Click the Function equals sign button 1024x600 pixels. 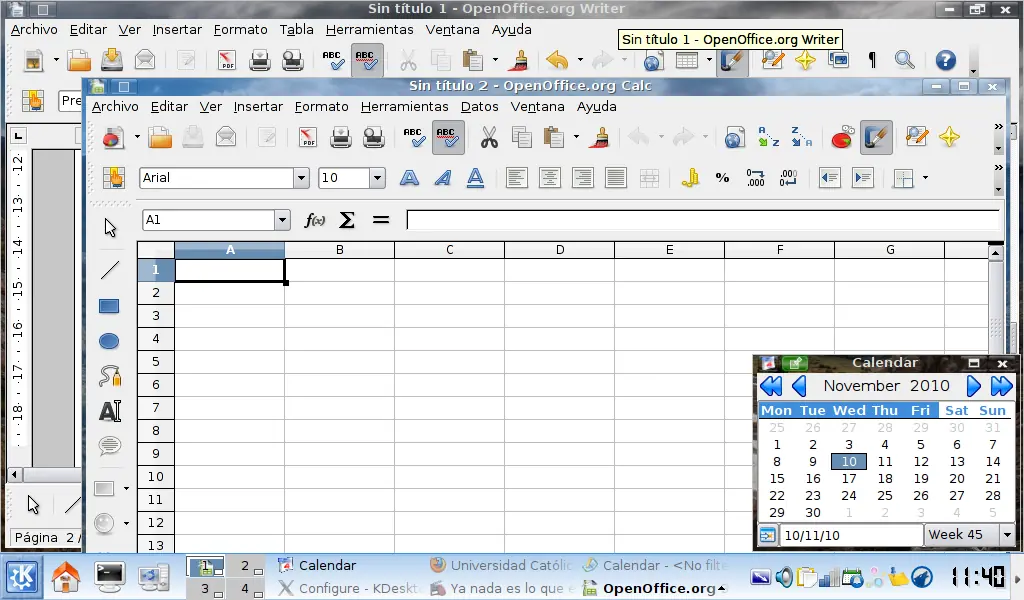[381, 220]
